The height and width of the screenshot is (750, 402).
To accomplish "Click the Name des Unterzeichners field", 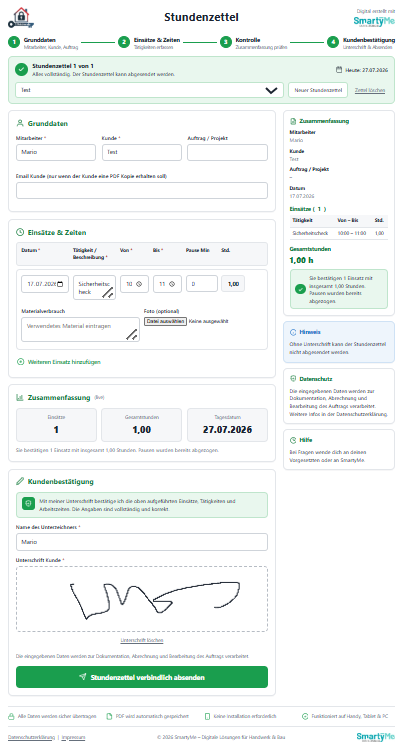I will 142,542.
